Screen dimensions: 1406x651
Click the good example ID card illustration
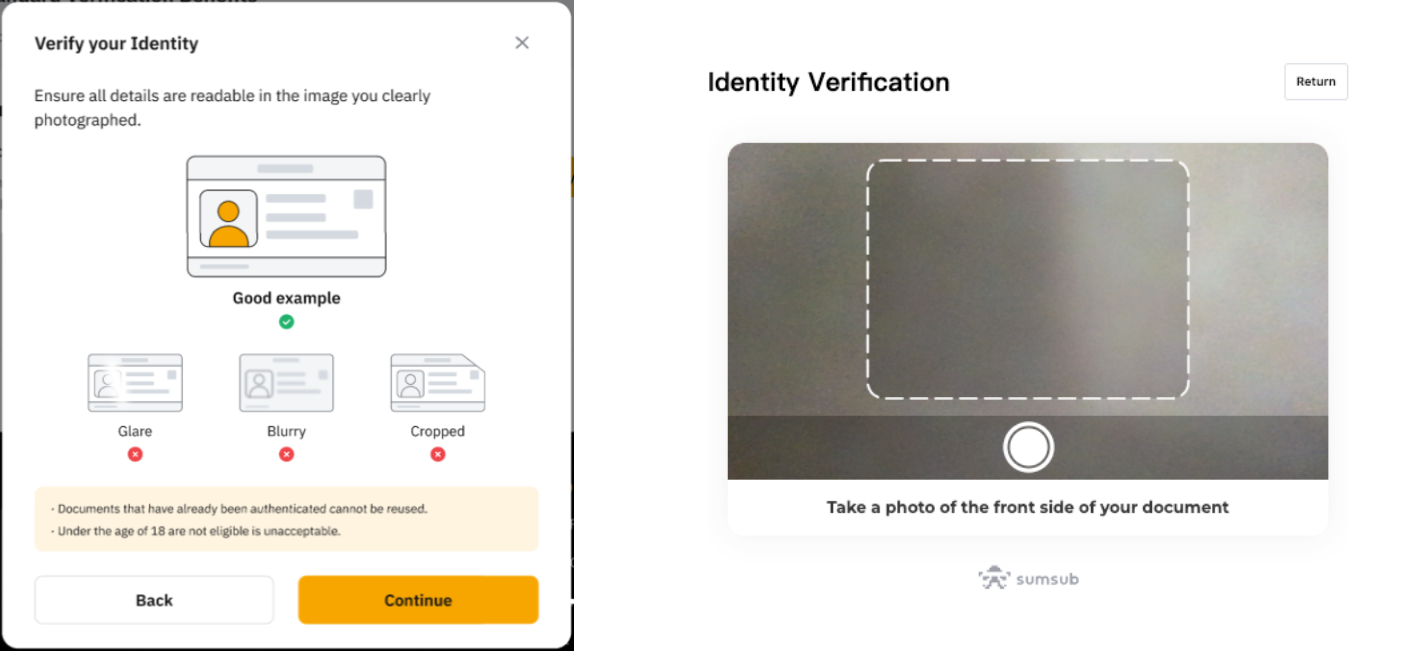pyautogui.click(x=286, y=216)
